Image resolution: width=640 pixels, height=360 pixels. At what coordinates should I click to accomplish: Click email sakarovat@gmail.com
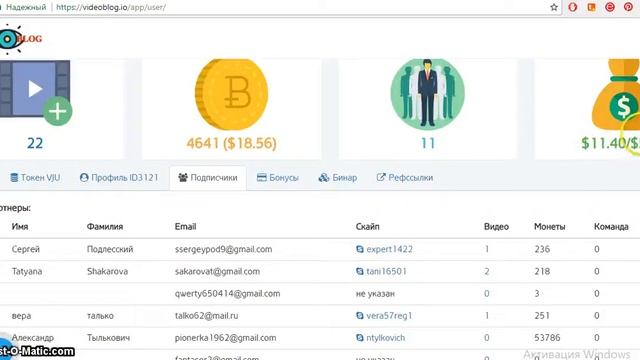tap(217, 271)
